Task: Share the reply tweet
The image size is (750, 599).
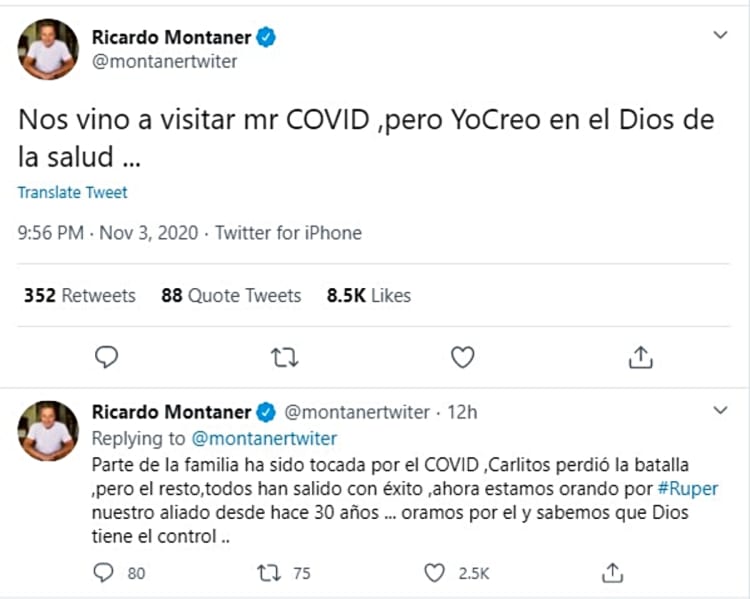Action: (614, 573)
